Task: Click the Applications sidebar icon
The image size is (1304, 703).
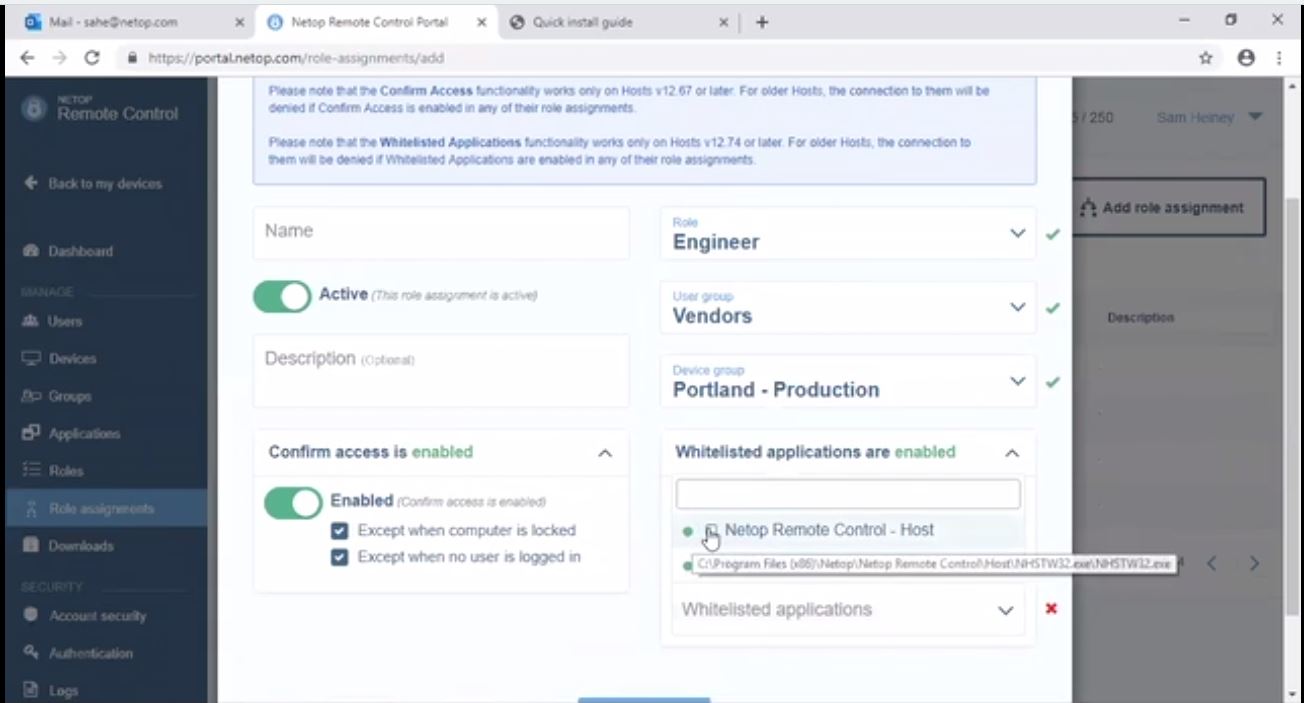Action: click(30, 433)
